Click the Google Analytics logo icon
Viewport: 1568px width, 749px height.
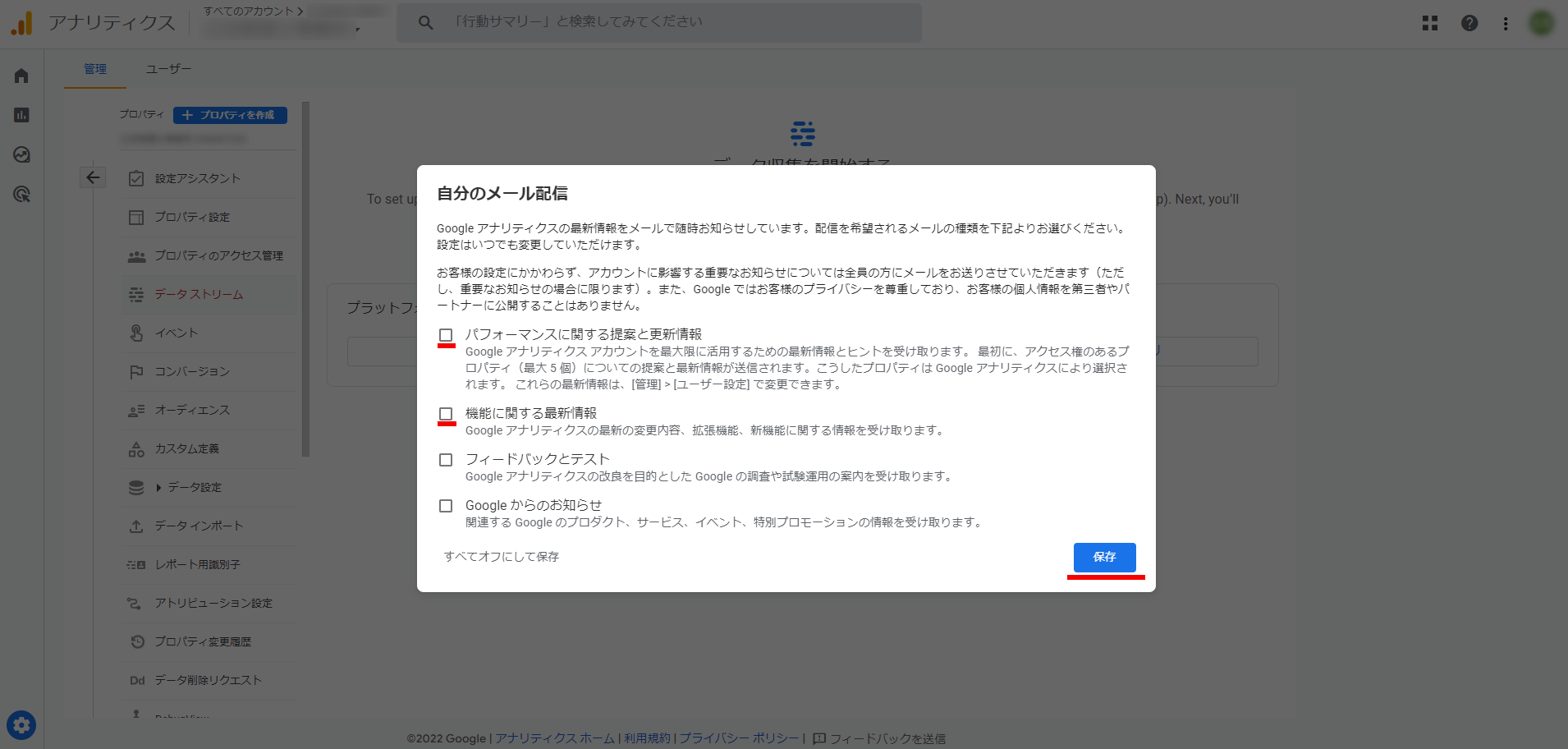[21, 23]
